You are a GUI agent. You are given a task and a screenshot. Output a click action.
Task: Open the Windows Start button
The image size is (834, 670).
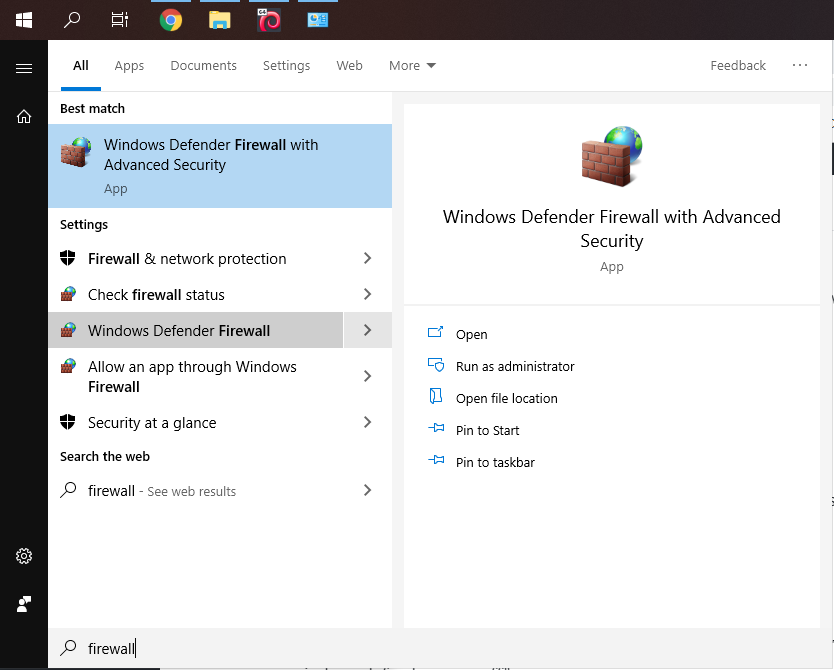coord(24,20)
